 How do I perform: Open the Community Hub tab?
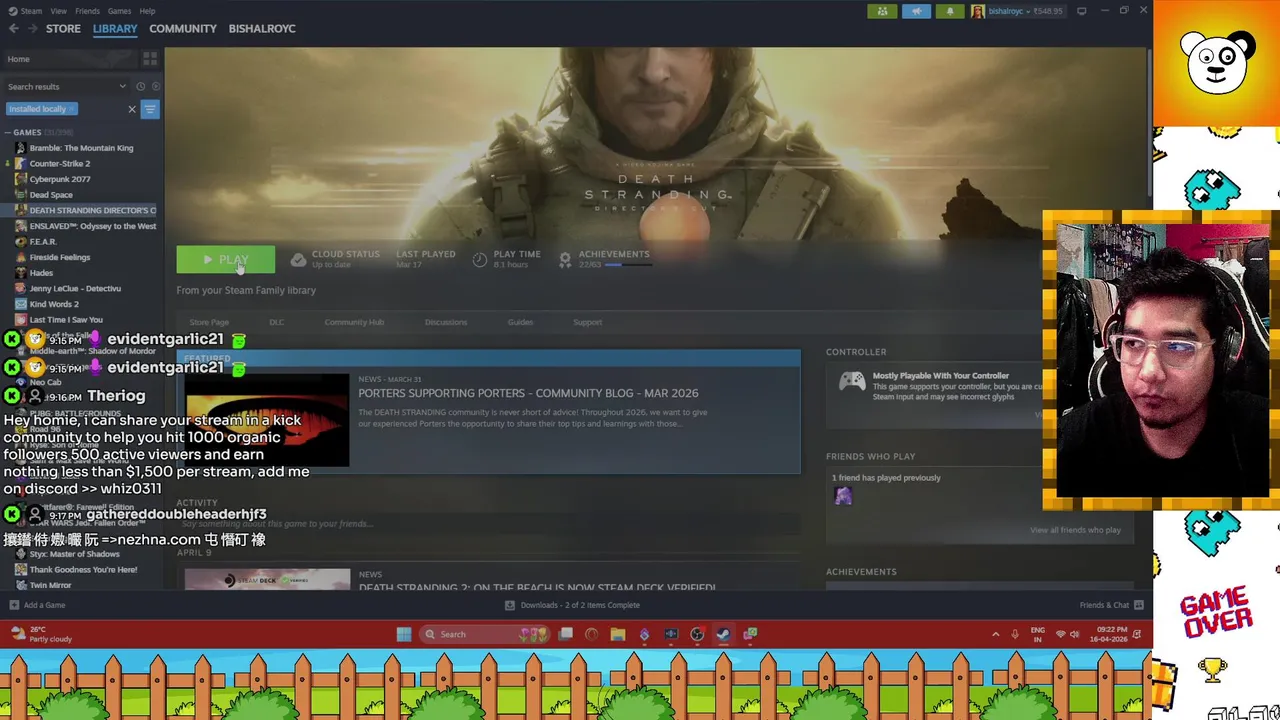(354, 322)
